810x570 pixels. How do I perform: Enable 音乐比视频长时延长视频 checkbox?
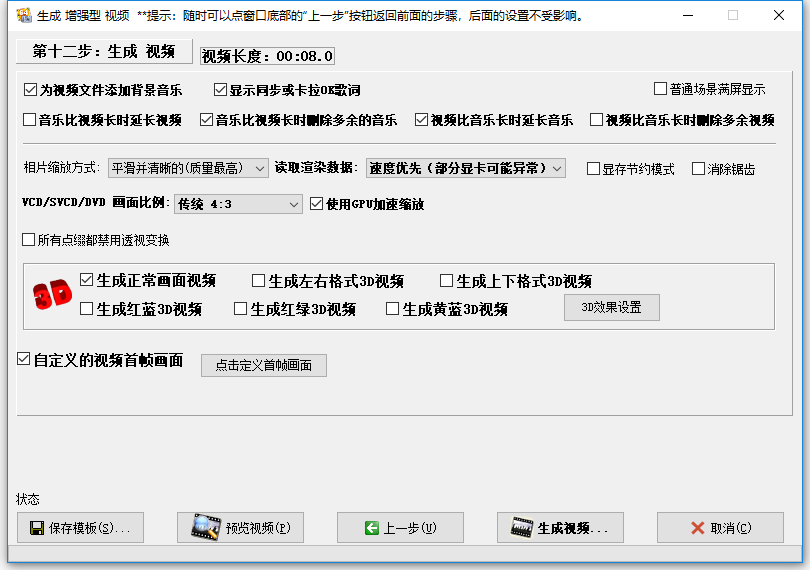click(29, 120)
